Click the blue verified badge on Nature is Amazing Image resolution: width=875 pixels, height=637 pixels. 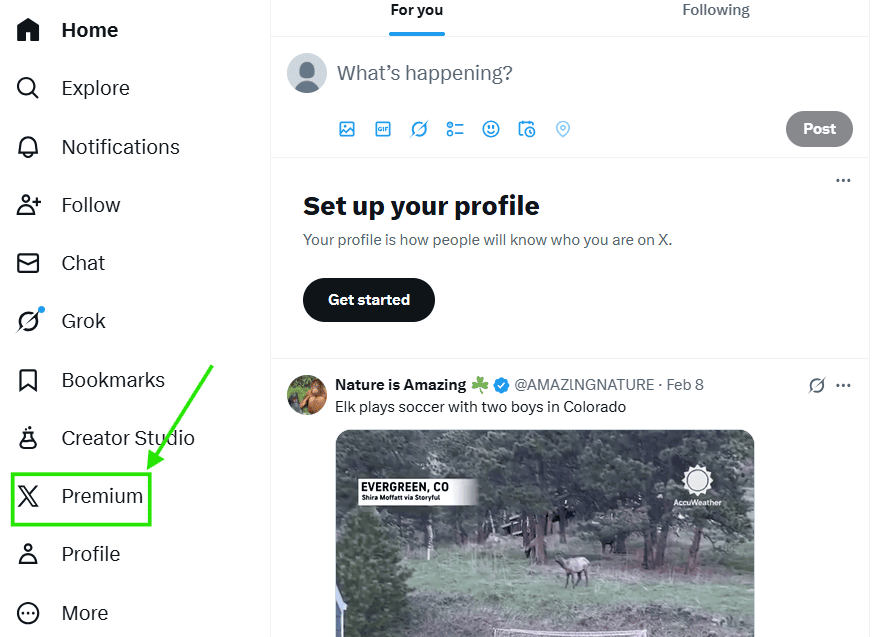coord(502,384)
